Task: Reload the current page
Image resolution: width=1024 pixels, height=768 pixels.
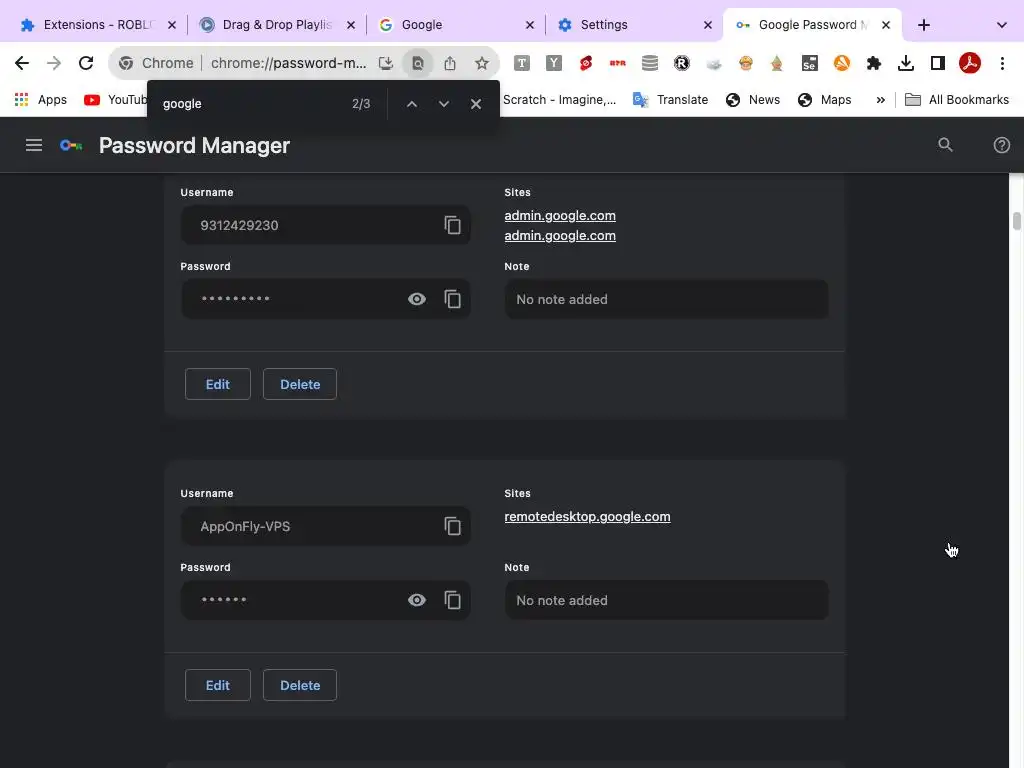Action: tap(86, 63)
